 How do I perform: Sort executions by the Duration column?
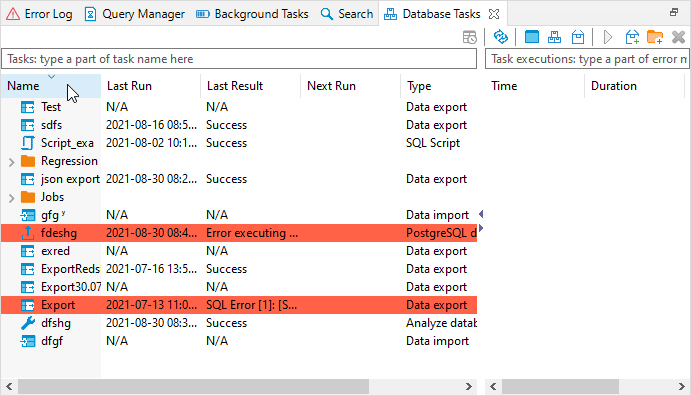pyautogui.click(x=634, y=86)
